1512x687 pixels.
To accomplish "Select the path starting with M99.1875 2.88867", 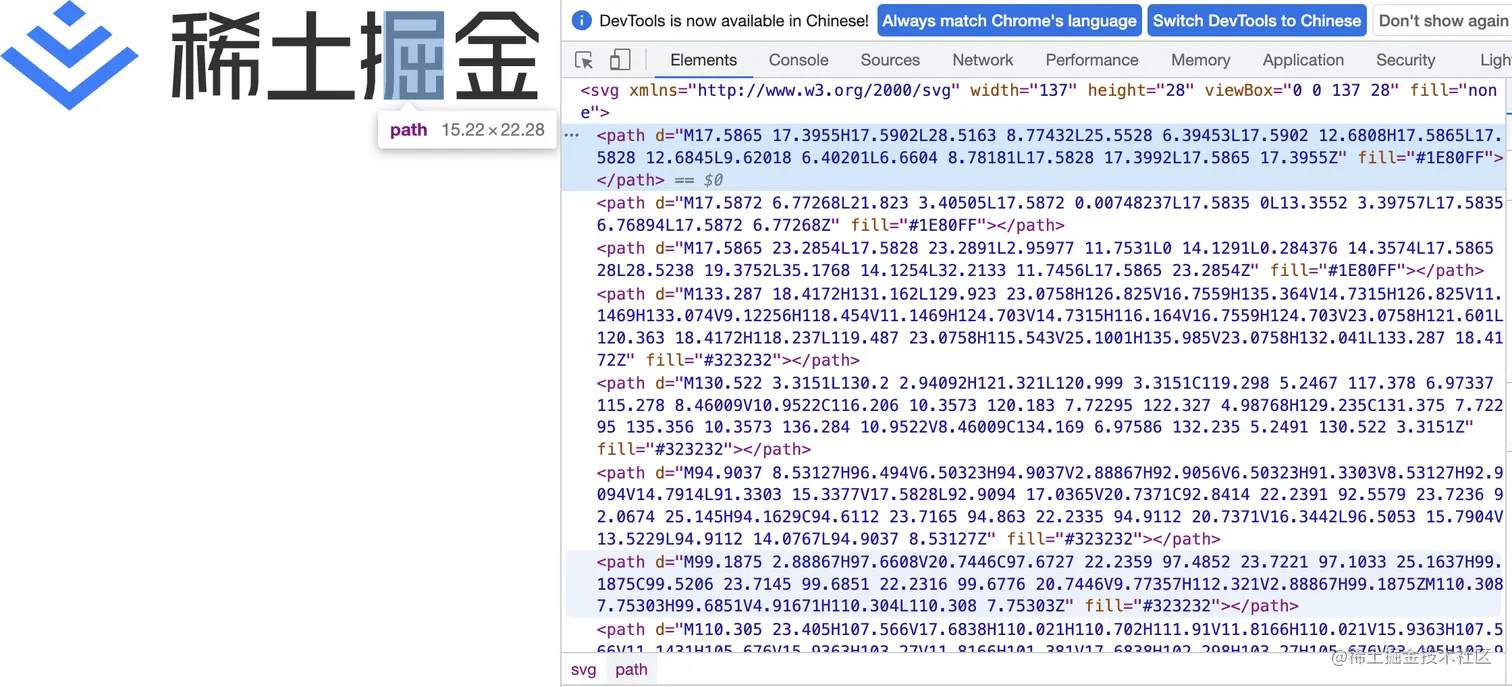I will (x=1036, y=584).
